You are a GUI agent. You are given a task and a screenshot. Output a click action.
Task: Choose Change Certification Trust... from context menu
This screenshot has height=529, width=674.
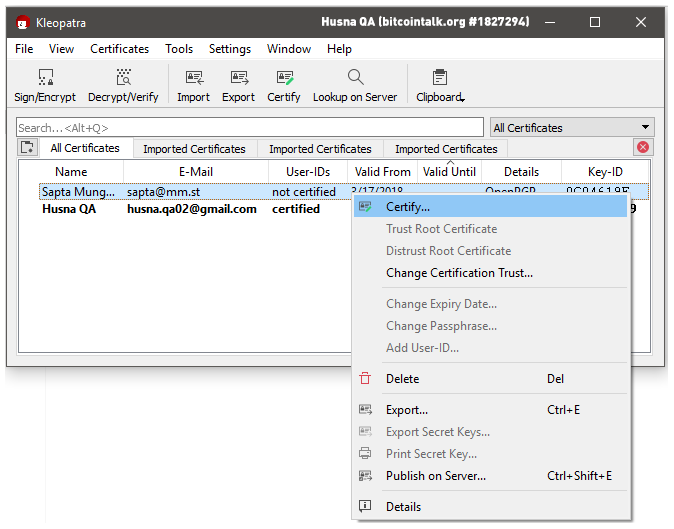(x=490, y=273)
